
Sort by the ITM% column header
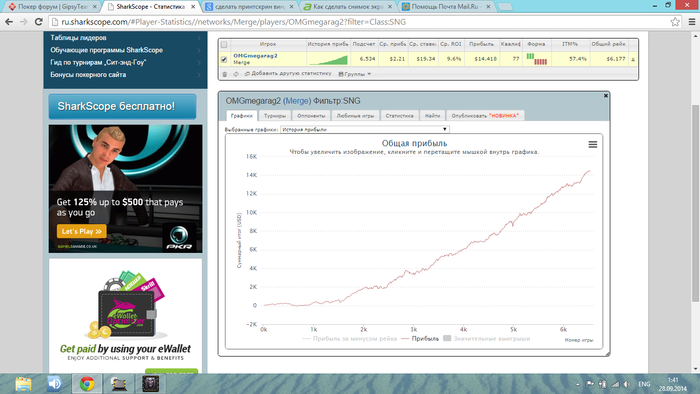point(570,44)
